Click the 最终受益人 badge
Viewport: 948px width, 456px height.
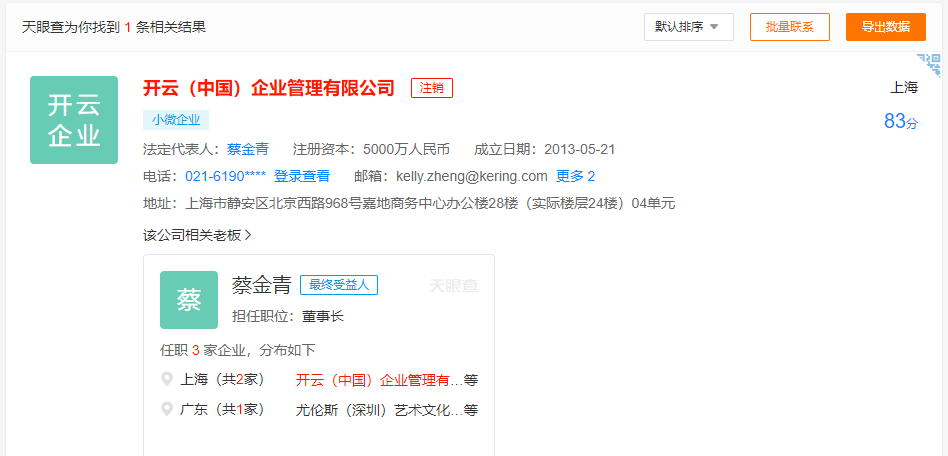pos(338,285)
